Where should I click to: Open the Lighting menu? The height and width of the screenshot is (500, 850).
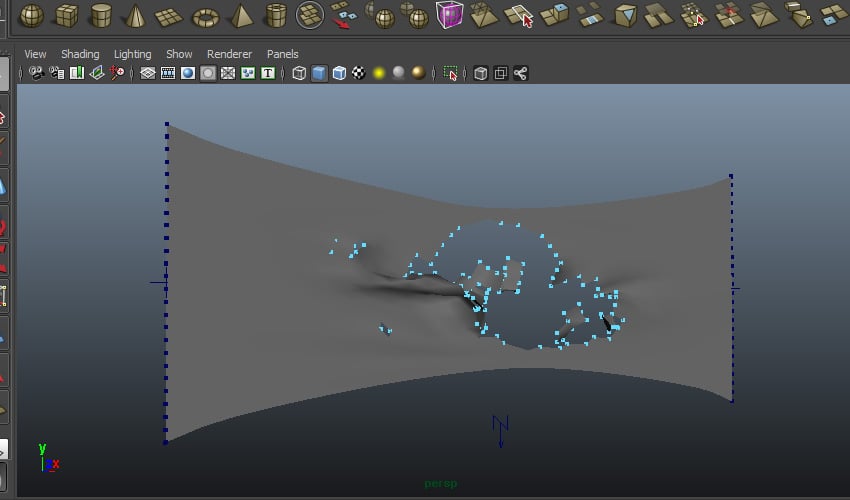pyautogui.click(x=132, y=54)
